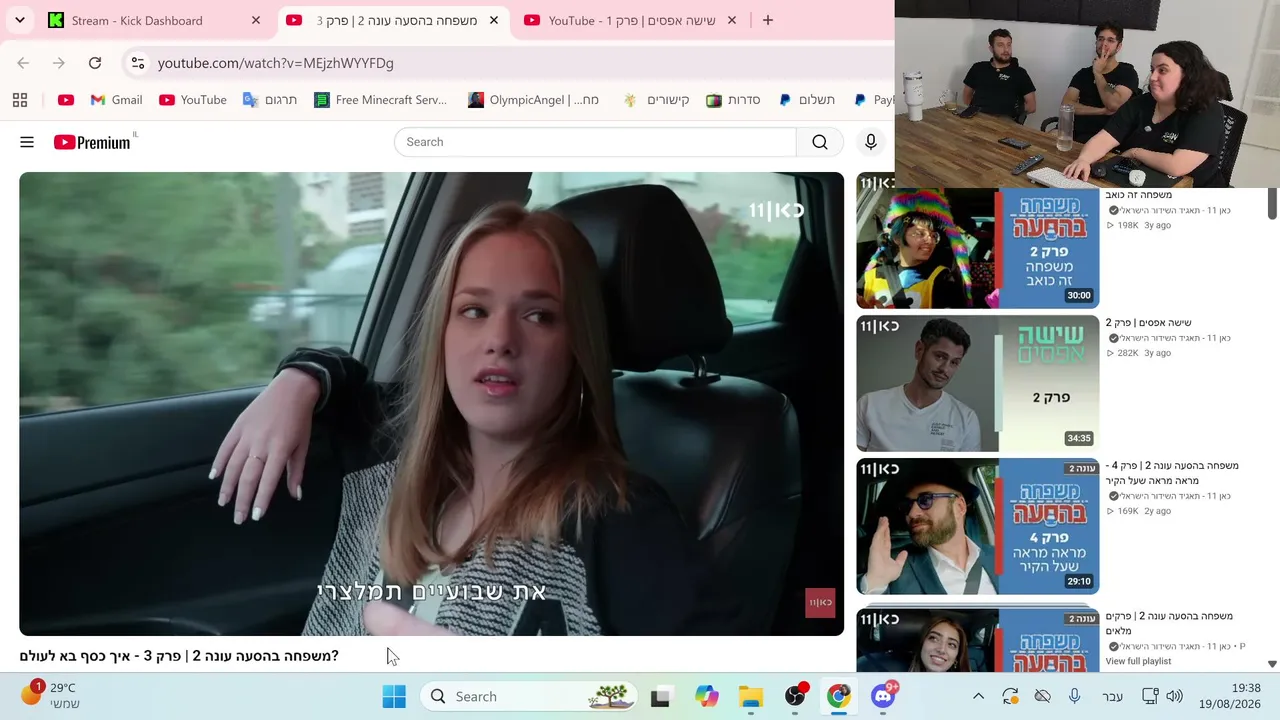
Task: Switch to the שישה אפסים פרק 1 tab
Action: tap(630, 20)
